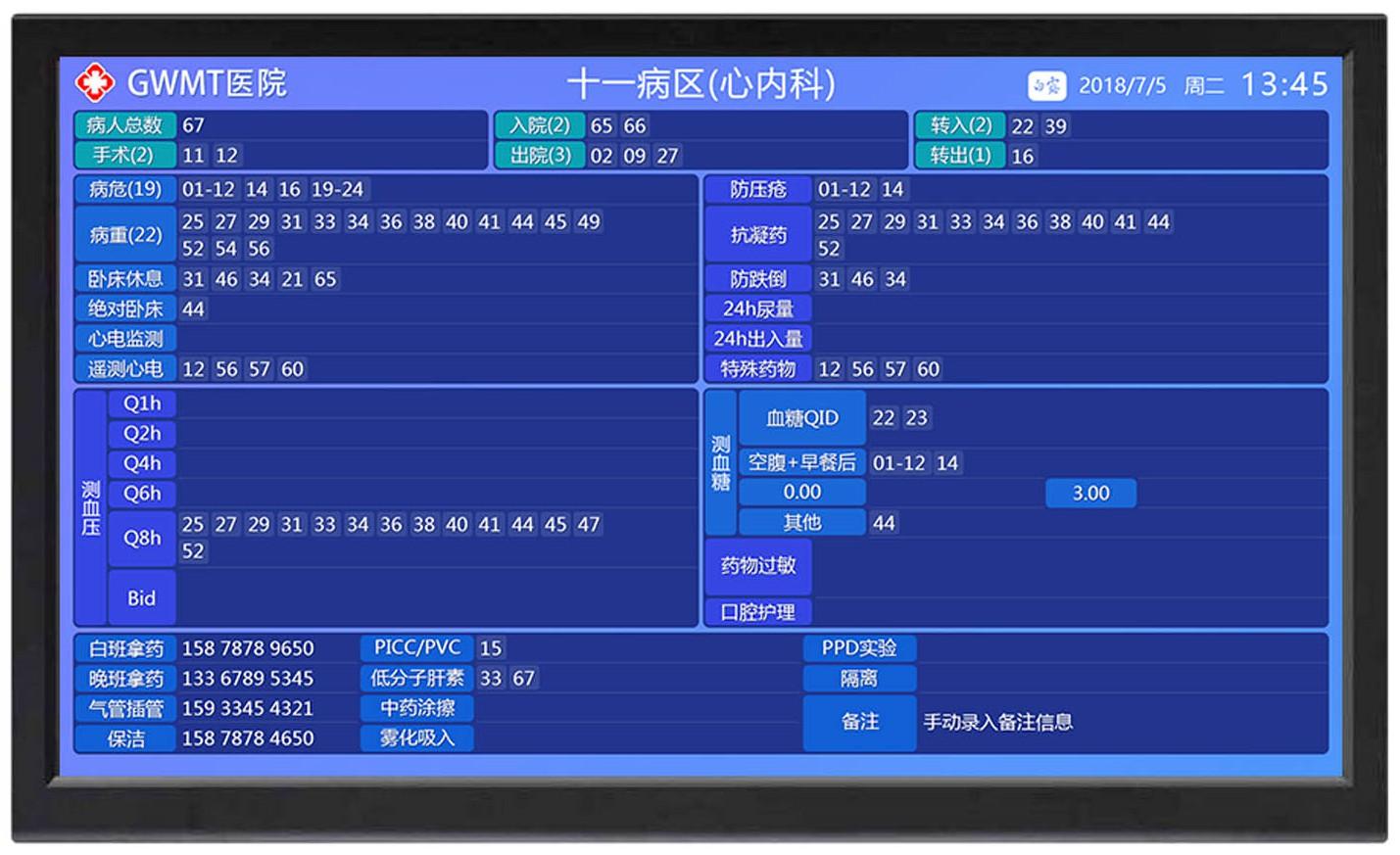1400x855 pixels.
Task: Choose the Q4h blood pressure interval
Action: pos(142,463)
